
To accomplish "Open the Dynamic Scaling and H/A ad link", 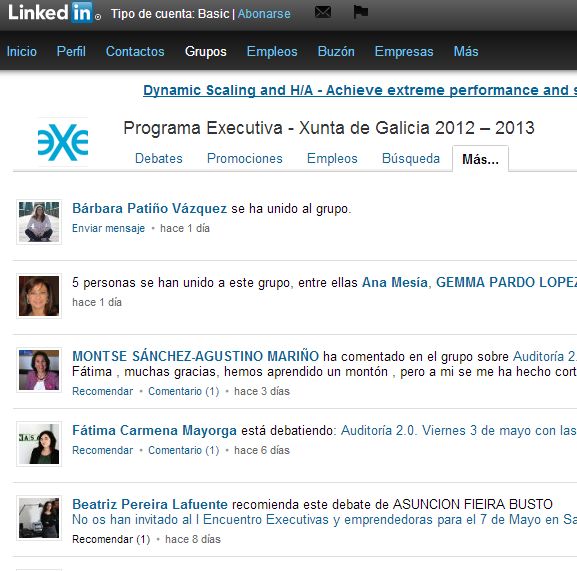I will pos(360,90).
